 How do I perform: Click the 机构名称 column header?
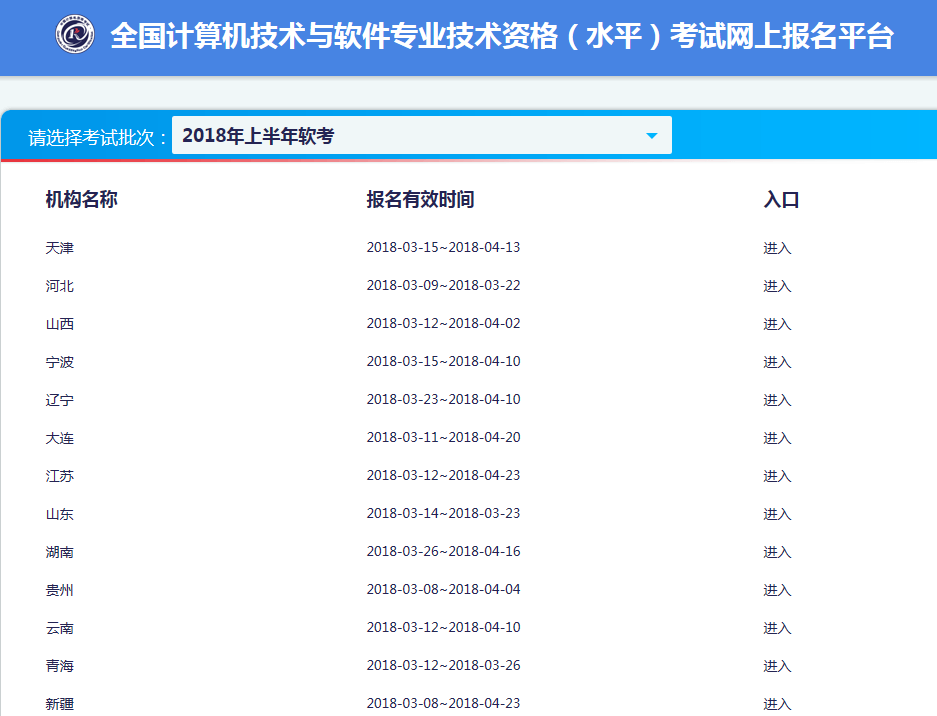(81, 199)
